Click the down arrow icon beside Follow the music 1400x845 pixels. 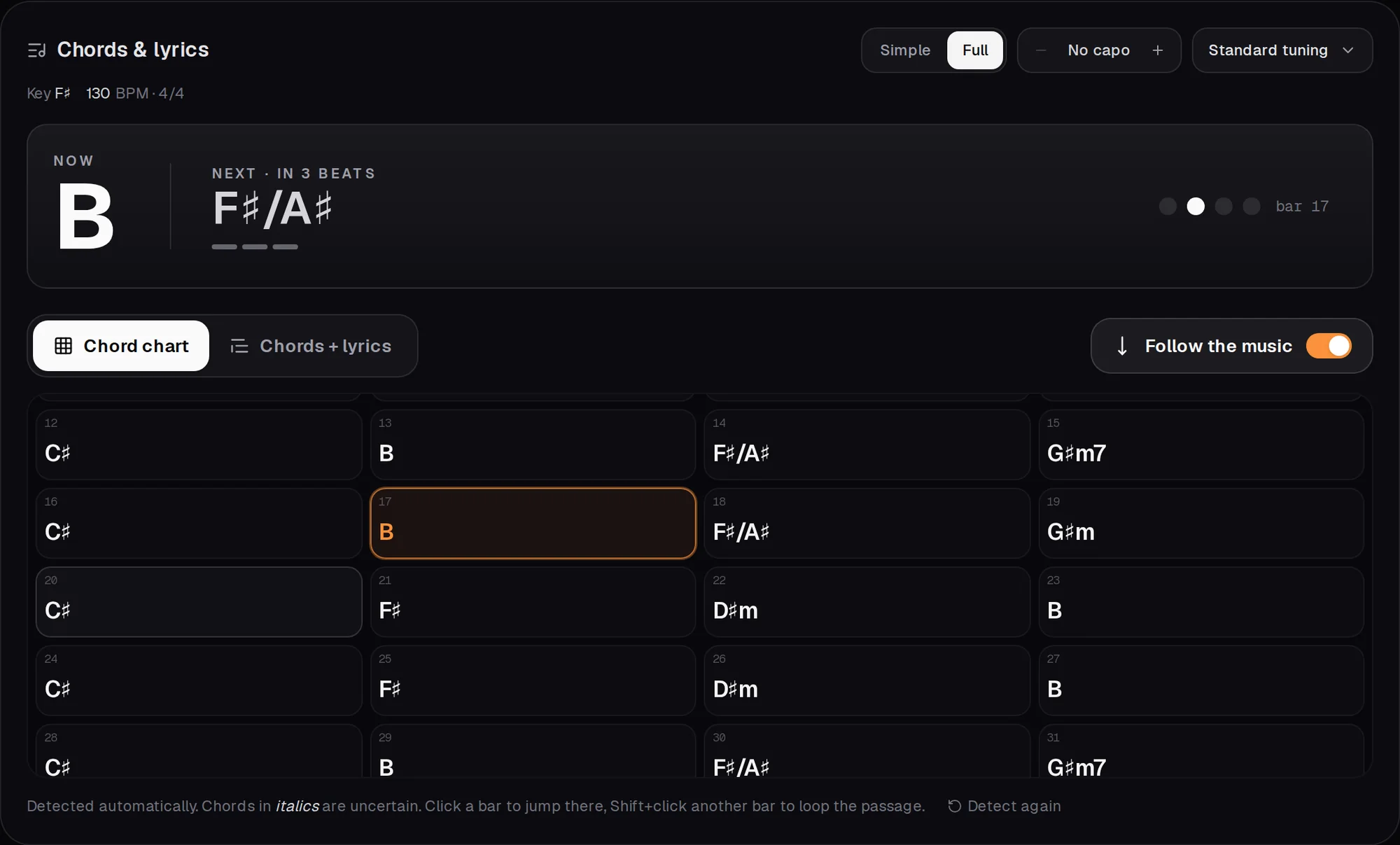coord(1122,346)
